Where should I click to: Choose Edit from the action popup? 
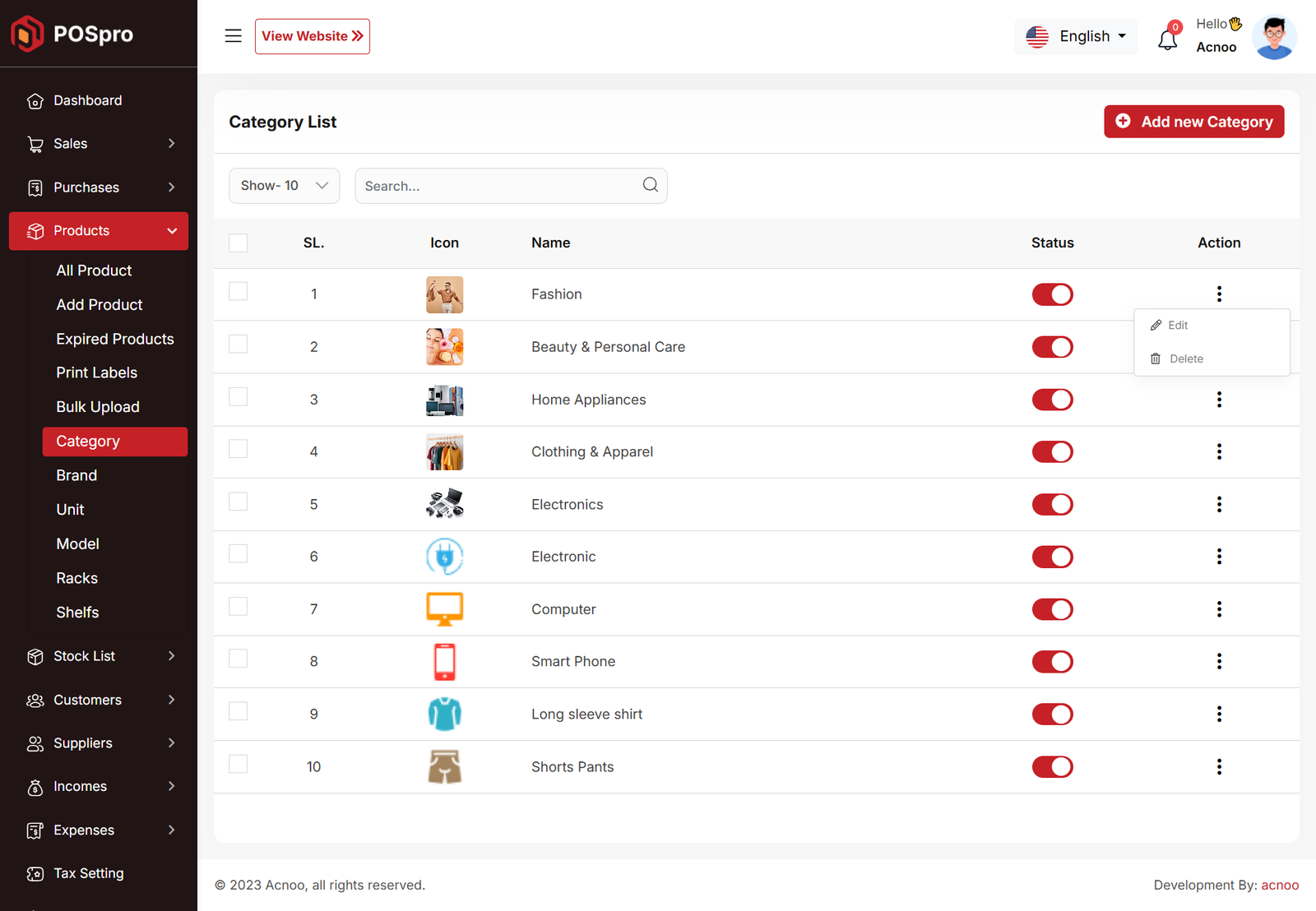pos(1177,326)
